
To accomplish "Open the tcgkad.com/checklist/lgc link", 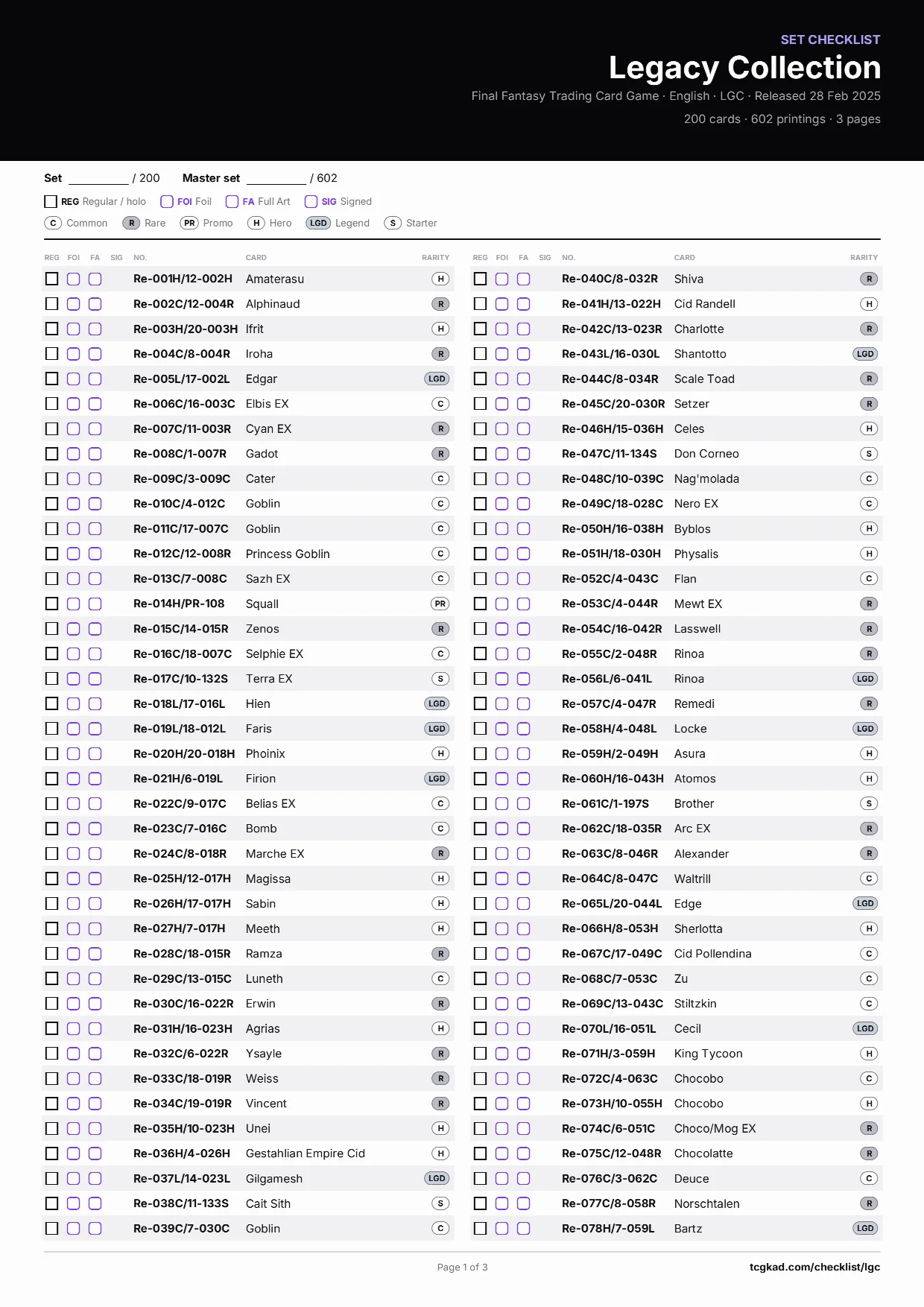I will pyautogui.click(x=814, y=1267).
